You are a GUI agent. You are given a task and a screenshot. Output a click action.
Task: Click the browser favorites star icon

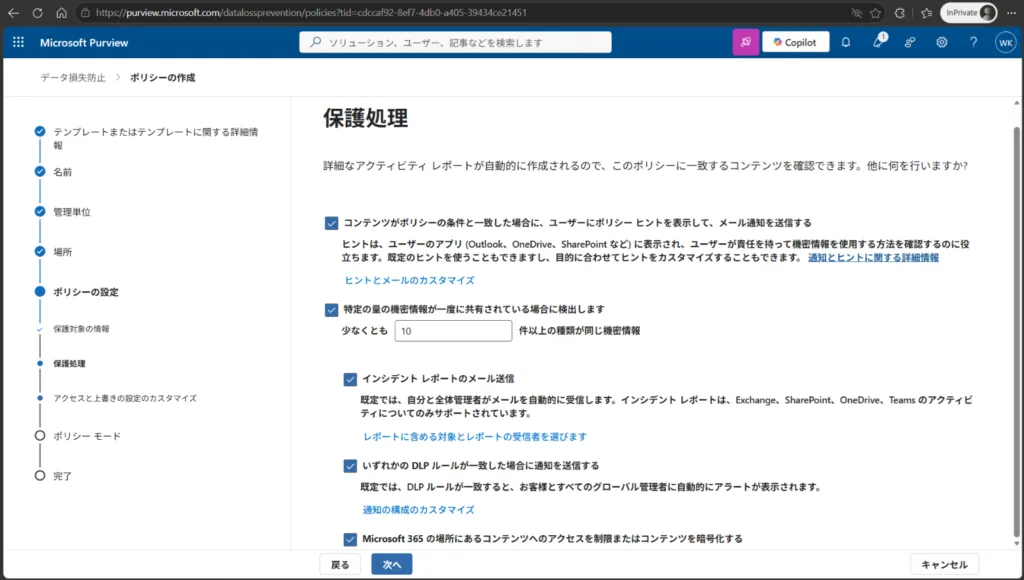[875, 12]
